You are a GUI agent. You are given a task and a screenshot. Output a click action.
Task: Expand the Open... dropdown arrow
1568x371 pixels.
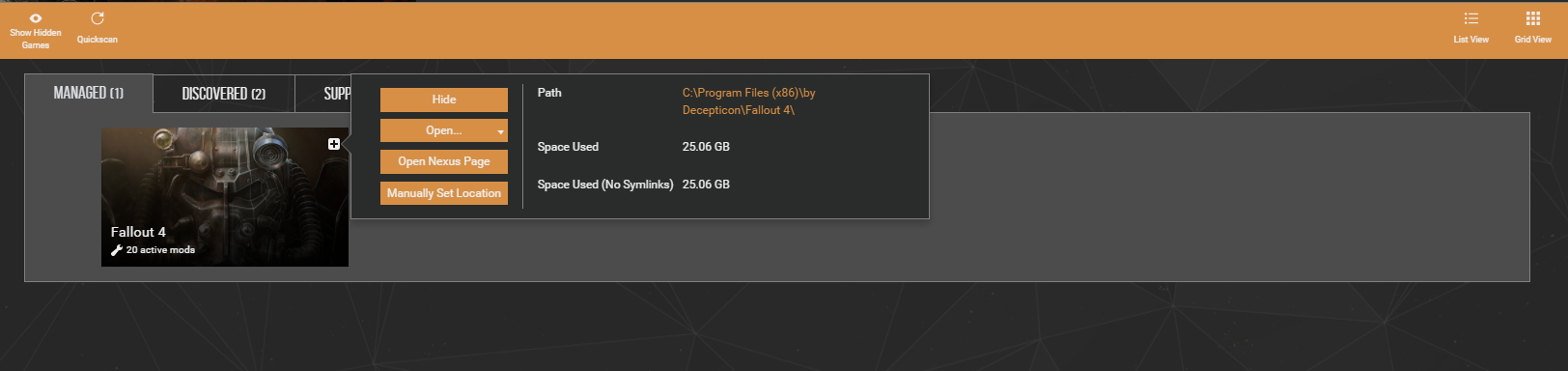(x=500, y=131)
